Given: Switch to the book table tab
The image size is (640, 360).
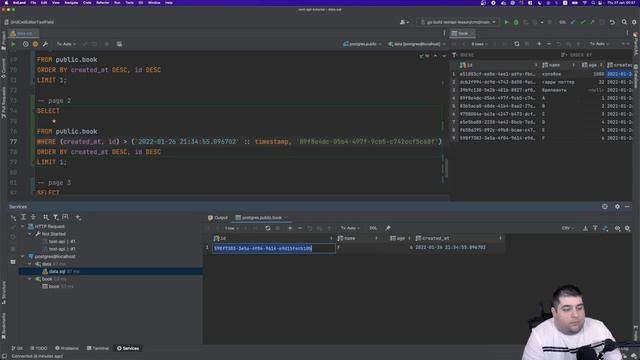Looking at the screenshot, I should coord(461,33).
